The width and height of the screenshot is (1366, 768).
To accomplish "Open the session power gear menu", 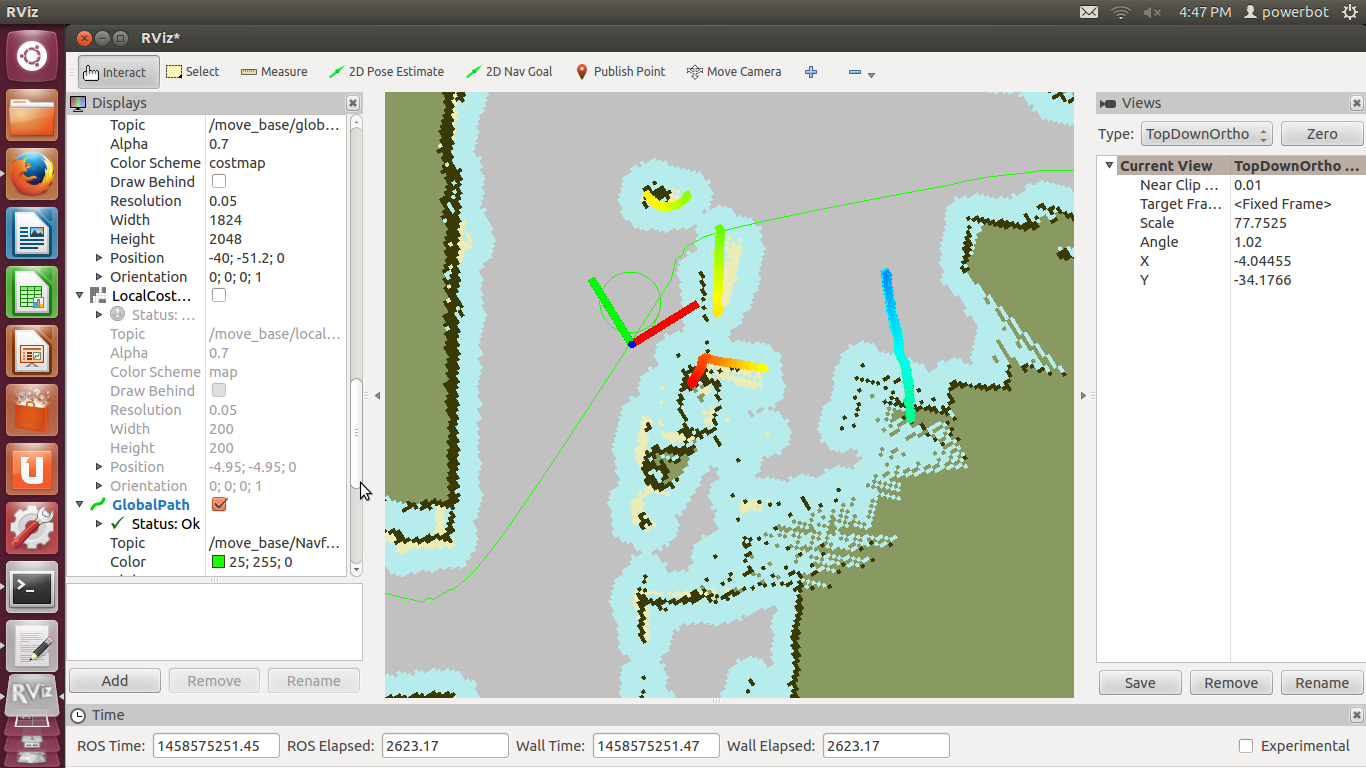I will 1350,12.
